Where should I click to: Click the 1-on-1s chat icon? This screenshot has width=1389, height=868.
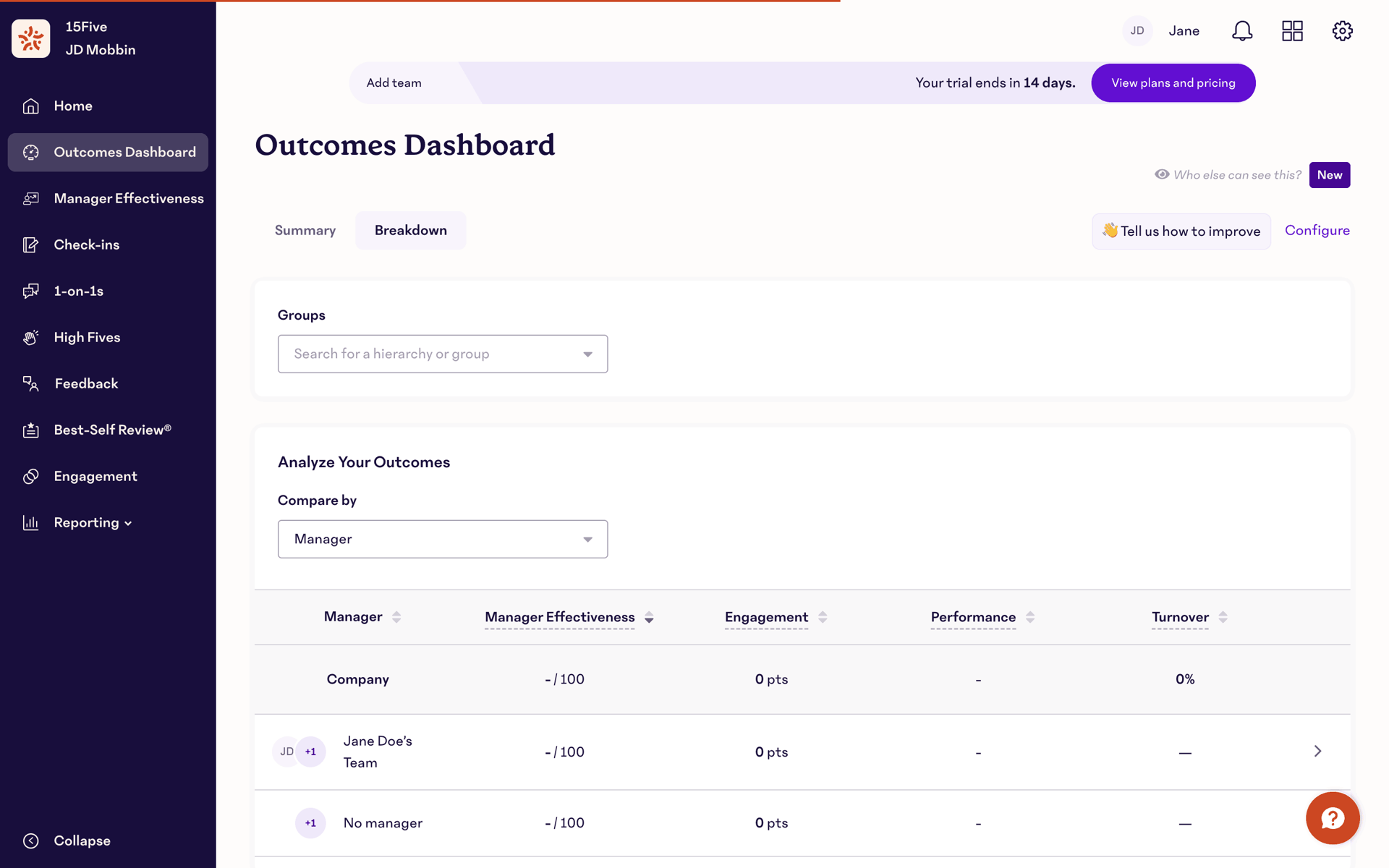pos(30,291)
